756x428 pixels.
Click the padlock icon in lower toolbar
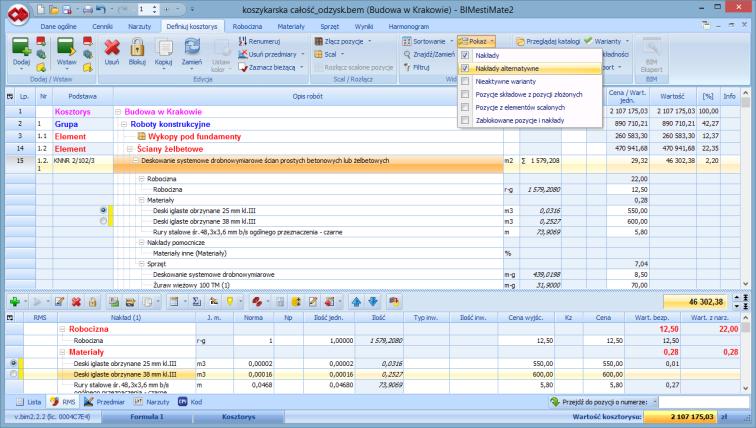93,302
